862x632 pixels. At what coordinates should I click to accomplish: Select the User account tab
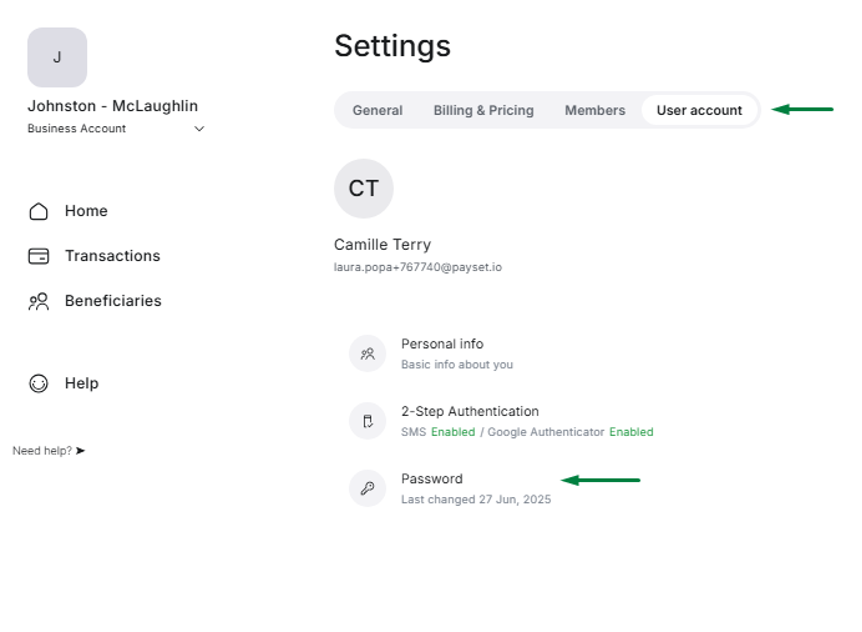(x=699, y=110)
